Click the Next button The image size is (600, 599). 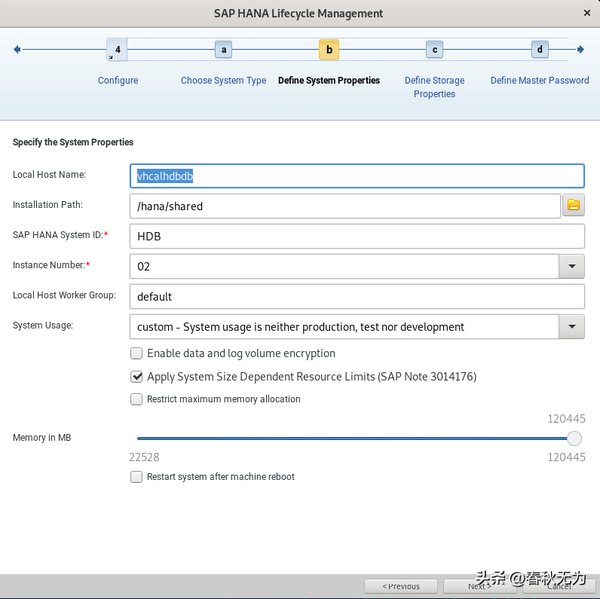pyautogui.click(x=480, y=586)
